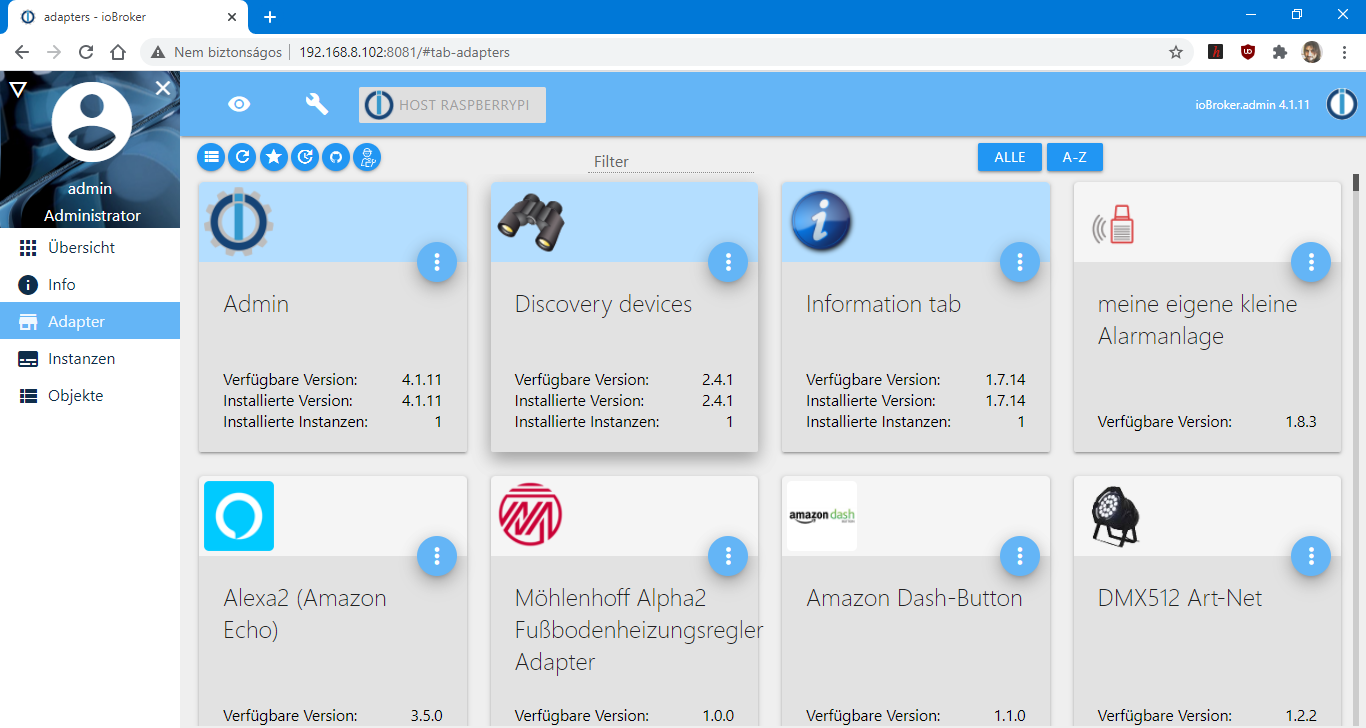Toggle A-Z alphabetical sorting
The height and width of the screenshot is (728, 1366).
[x=1074, y=157]
